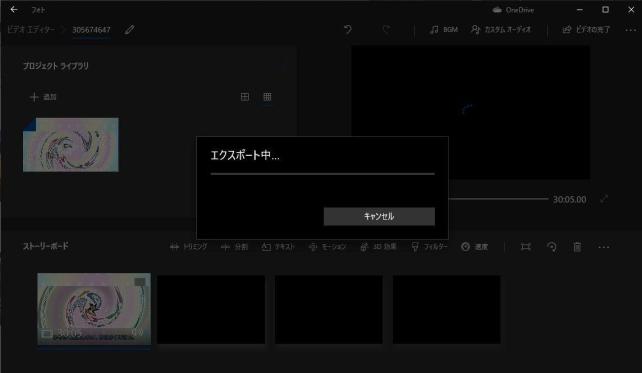
Task: Switch library to medium thumbnail view
Action: pos(245,97)
